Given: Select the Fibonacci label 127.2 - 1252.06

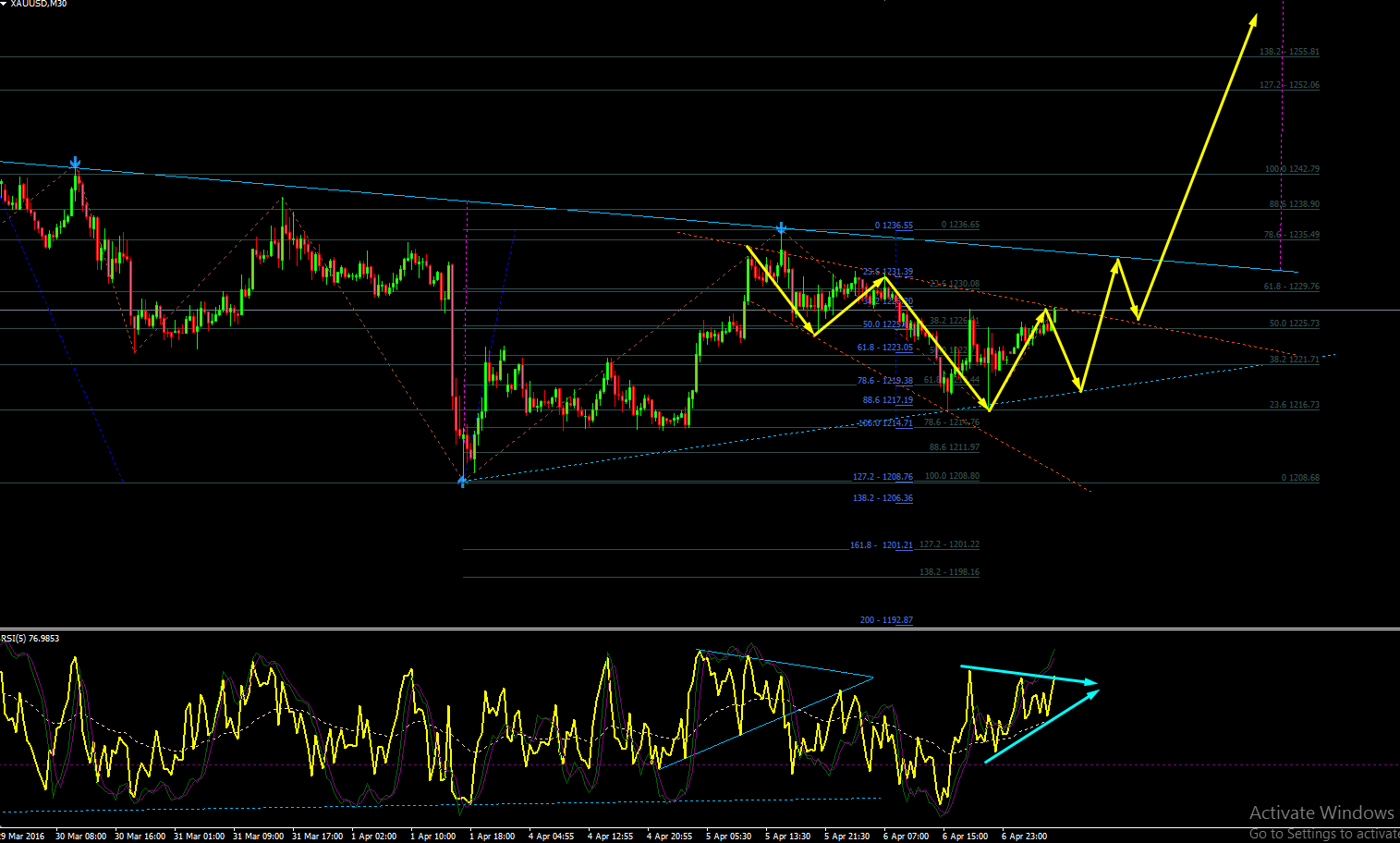Looking at the screenshot, I should click(x=1289, y=85).
